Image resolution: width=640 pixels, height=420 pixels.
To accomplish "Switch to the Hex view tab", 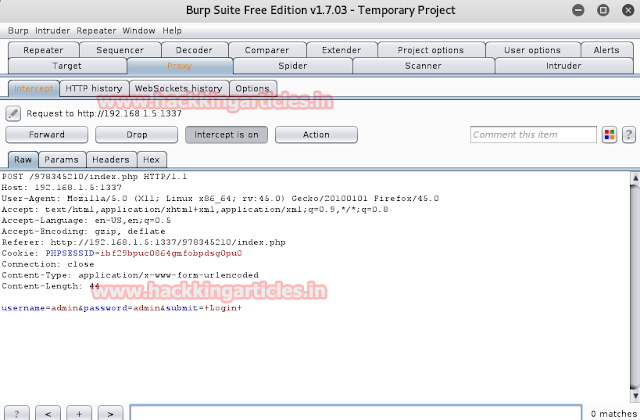I will point(151,160).
